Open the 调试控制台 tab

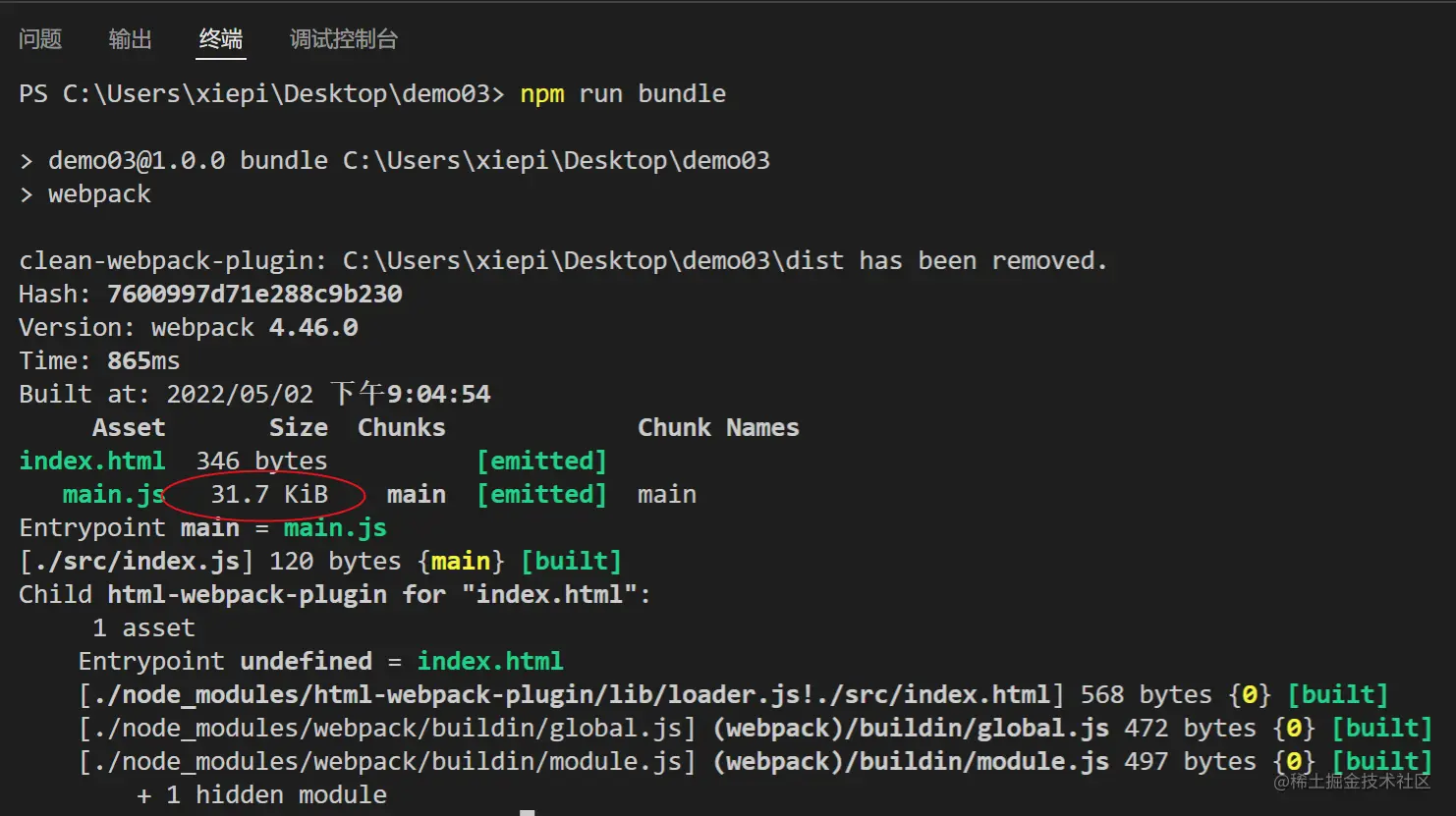pyautogui.click(x=344, y=39)
